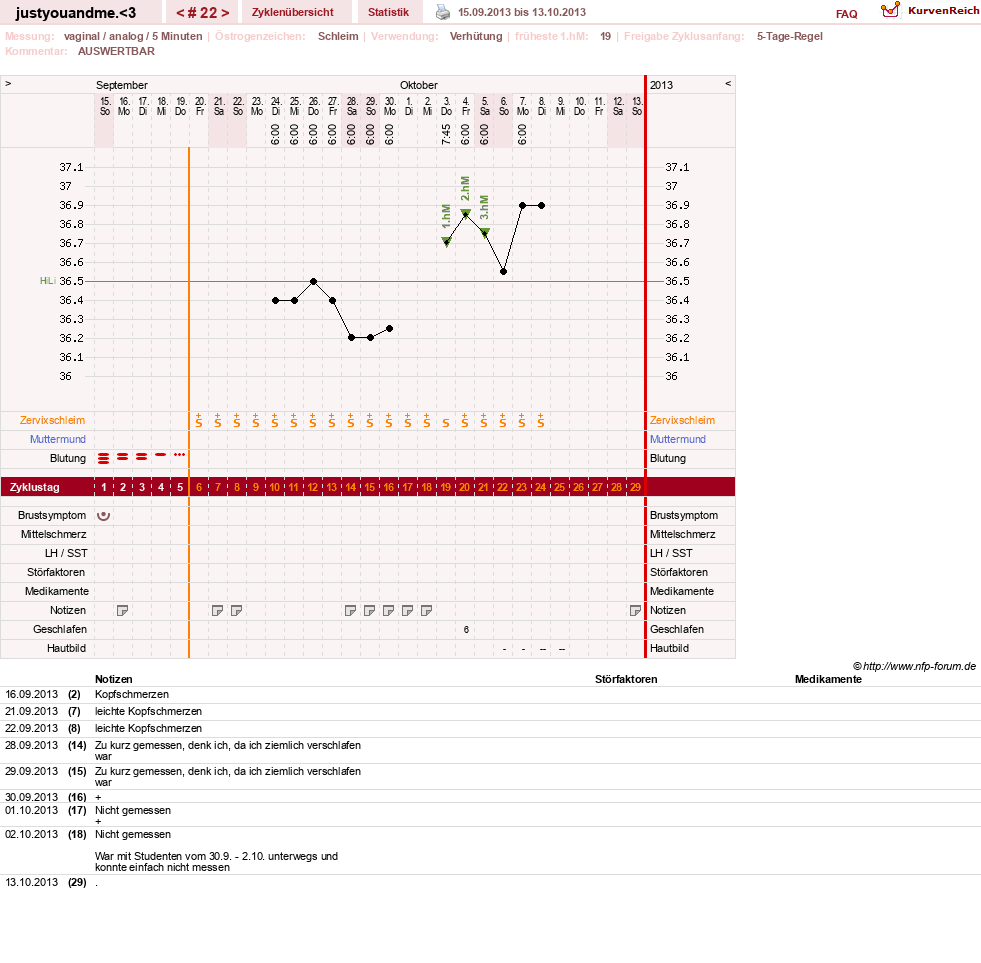981x963 pixels.
Task: Click Zyklustag number 14
Action: [350, 487]
